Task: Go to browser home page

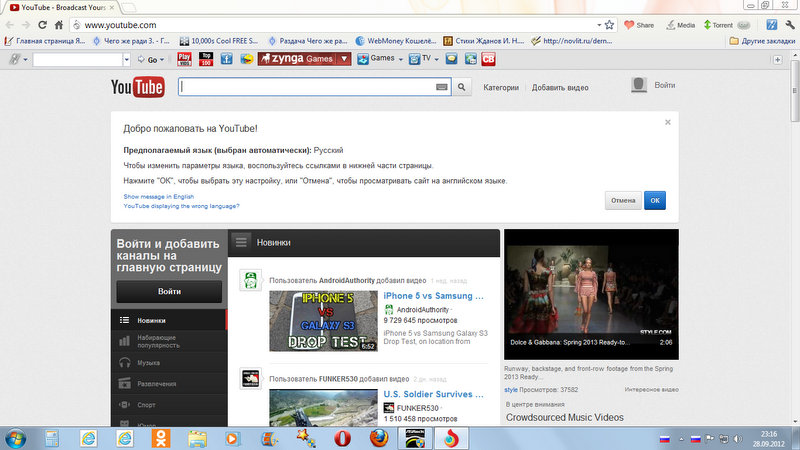Action: 59,24
